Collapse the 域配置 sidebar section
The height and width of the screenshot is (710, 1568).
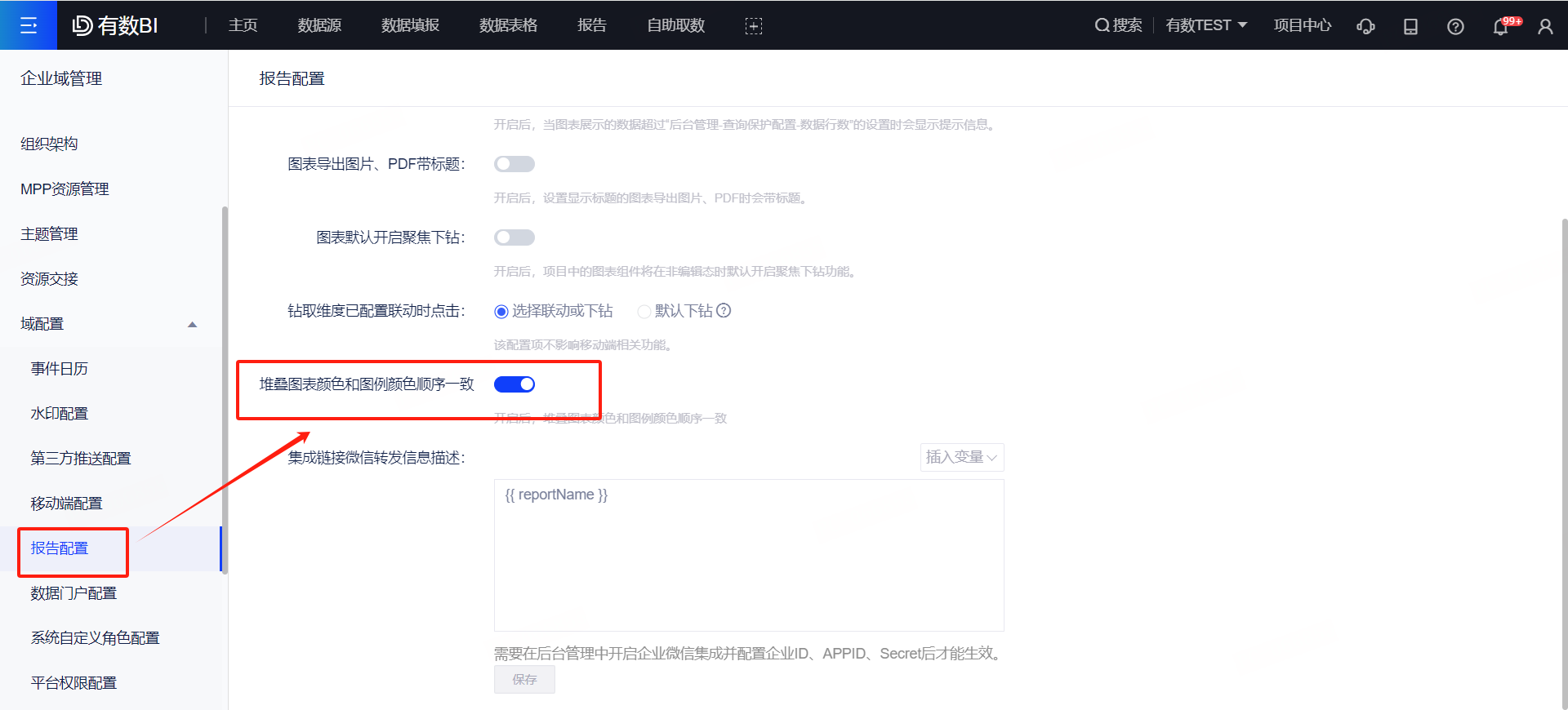tap(192, 324)
